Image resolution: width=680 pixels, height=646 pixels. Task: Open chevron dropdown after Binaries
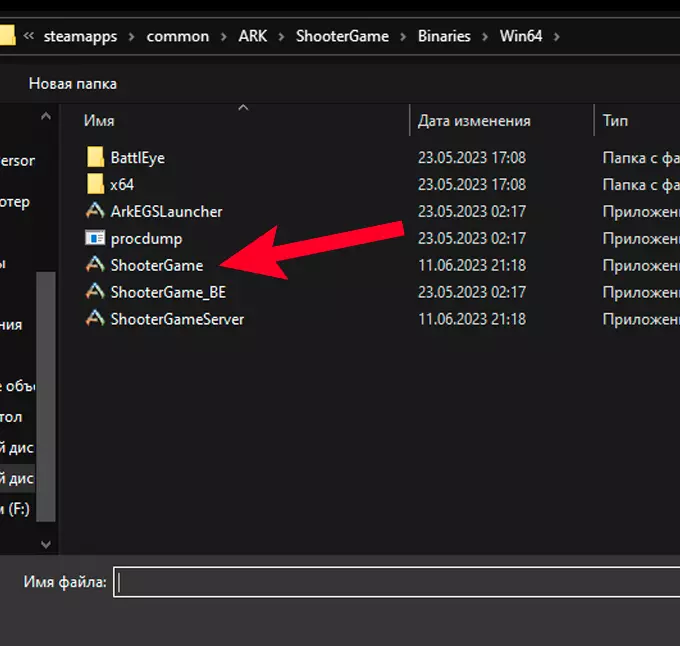pos(485,37)
